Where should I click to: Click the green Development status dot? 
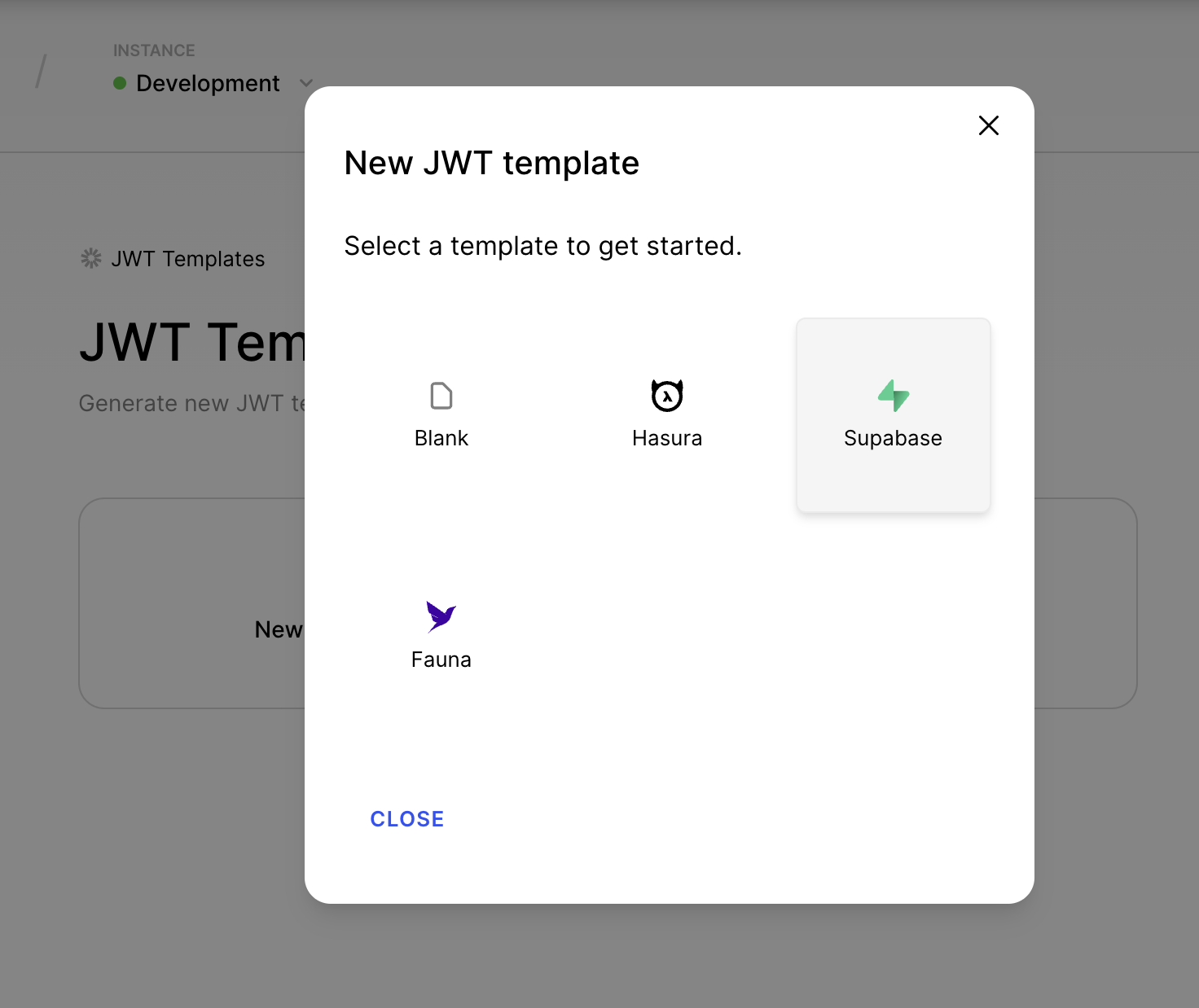(x=120, y=83)
